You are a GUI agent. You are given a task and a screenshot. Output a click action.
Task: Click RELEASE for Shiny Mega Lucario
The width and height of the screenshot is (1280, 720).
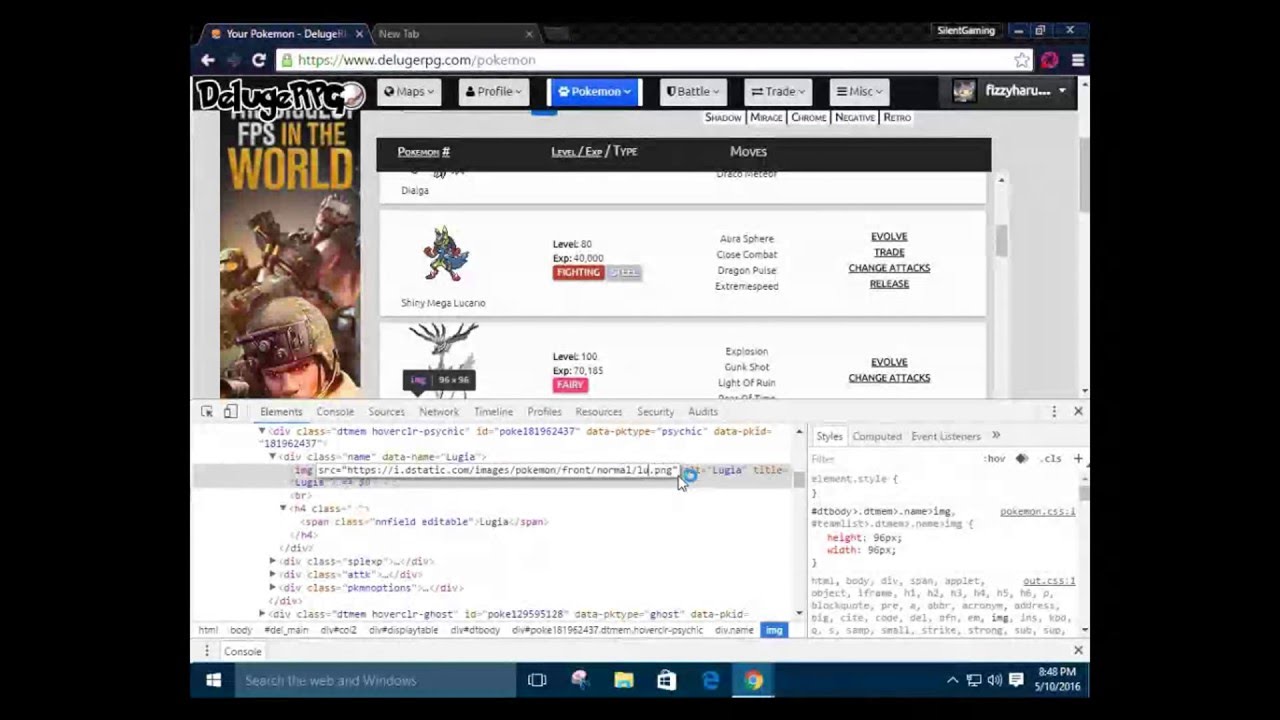(x=889, y=284)
